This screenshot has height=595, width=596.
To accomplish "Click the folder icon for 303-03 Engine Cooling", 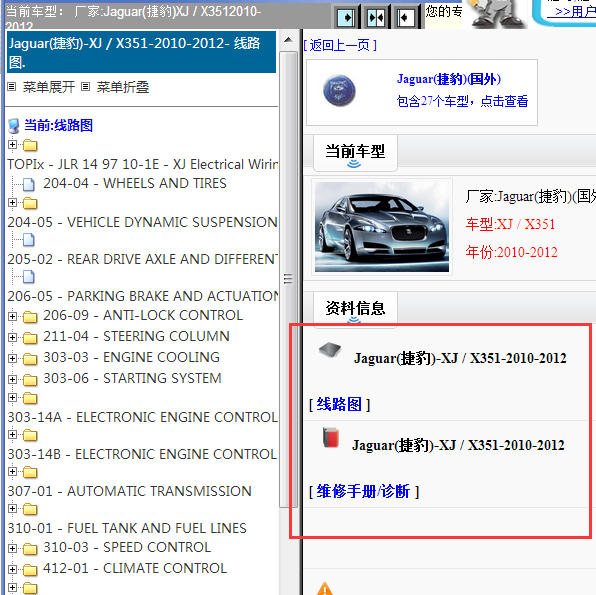I will (x=30, y=358).
